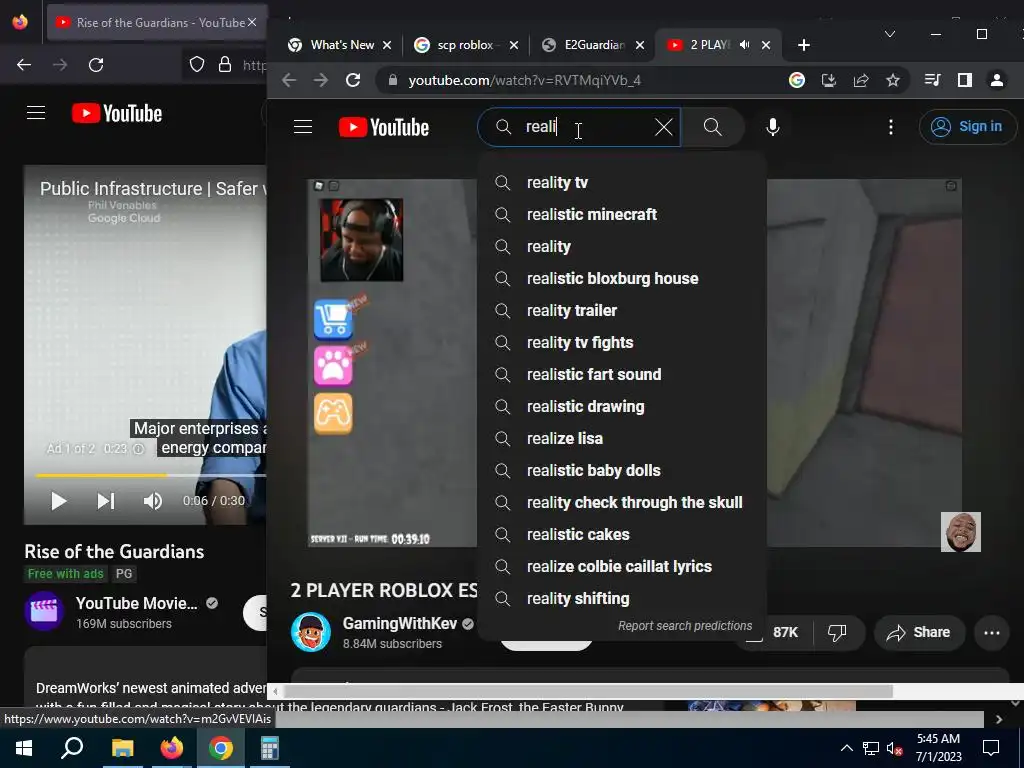The width and height of the screenshot is (1024, 768).
Task: Reload the Firefox page
Action: coord(96,65)
